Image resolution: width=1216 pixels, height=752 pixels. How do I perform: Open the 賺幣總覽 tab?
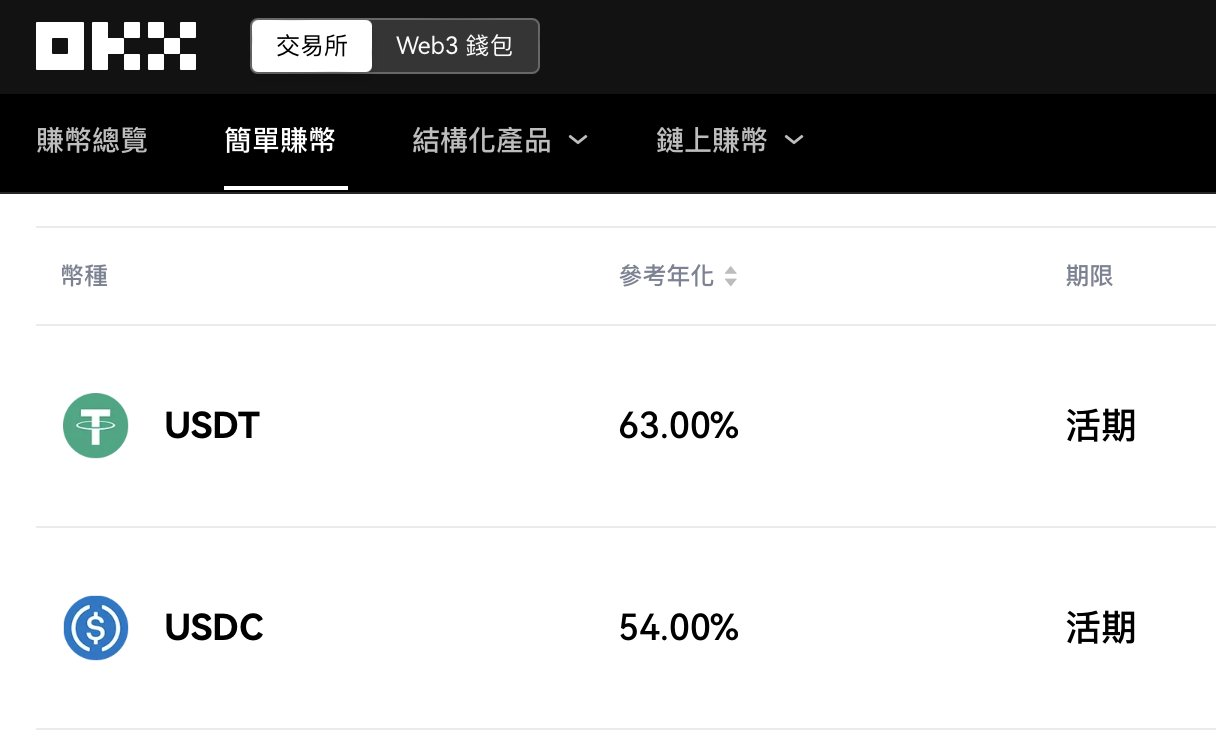point(92,141)
